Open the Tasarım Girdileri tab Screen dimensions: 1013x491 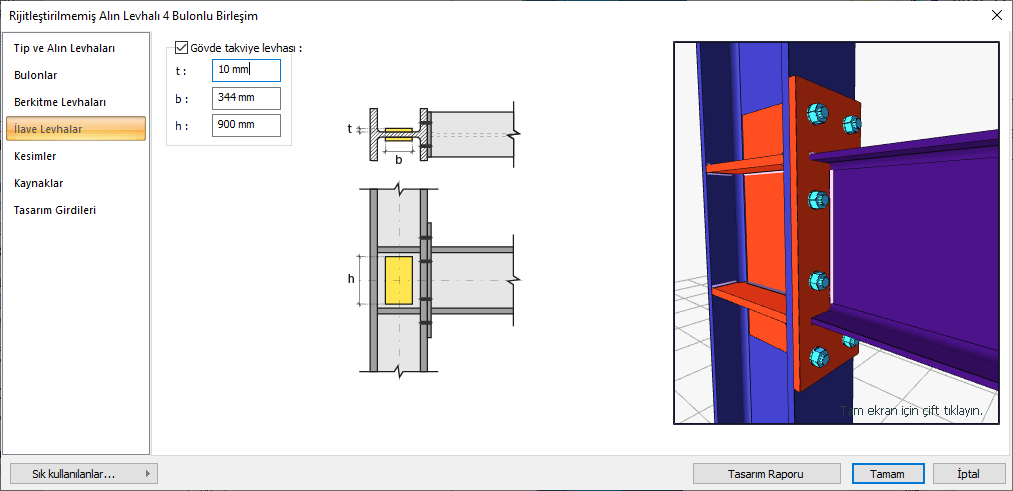[55, 210]
